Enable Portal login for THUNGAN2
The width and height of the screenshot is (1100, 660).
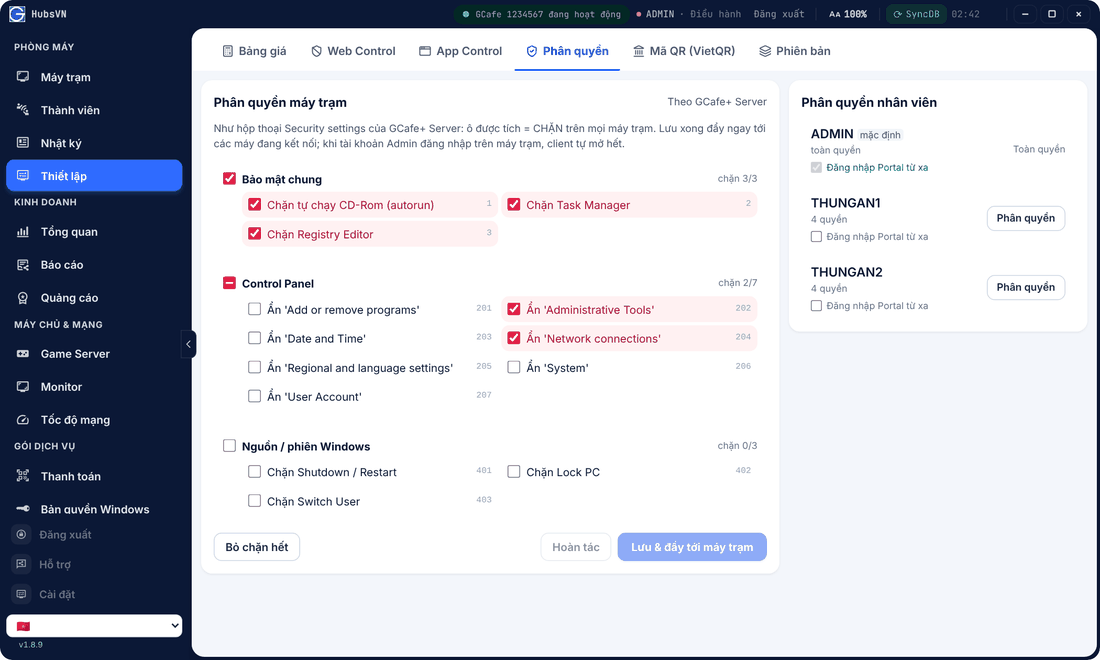(x=816, y=305)
